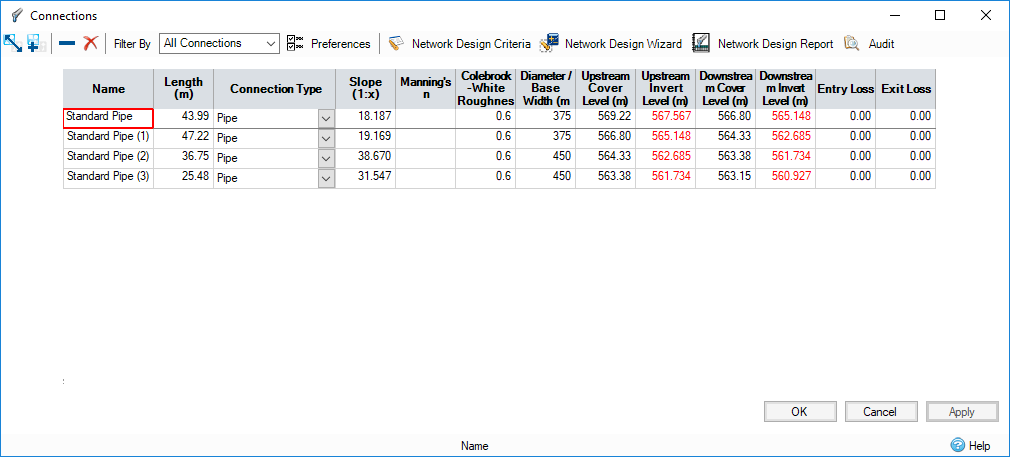The height and width of the screenshot is (457, 1010).
Task: Click the Entry Loss cell for Standard Pipe
Action: (x=845, y=118)
